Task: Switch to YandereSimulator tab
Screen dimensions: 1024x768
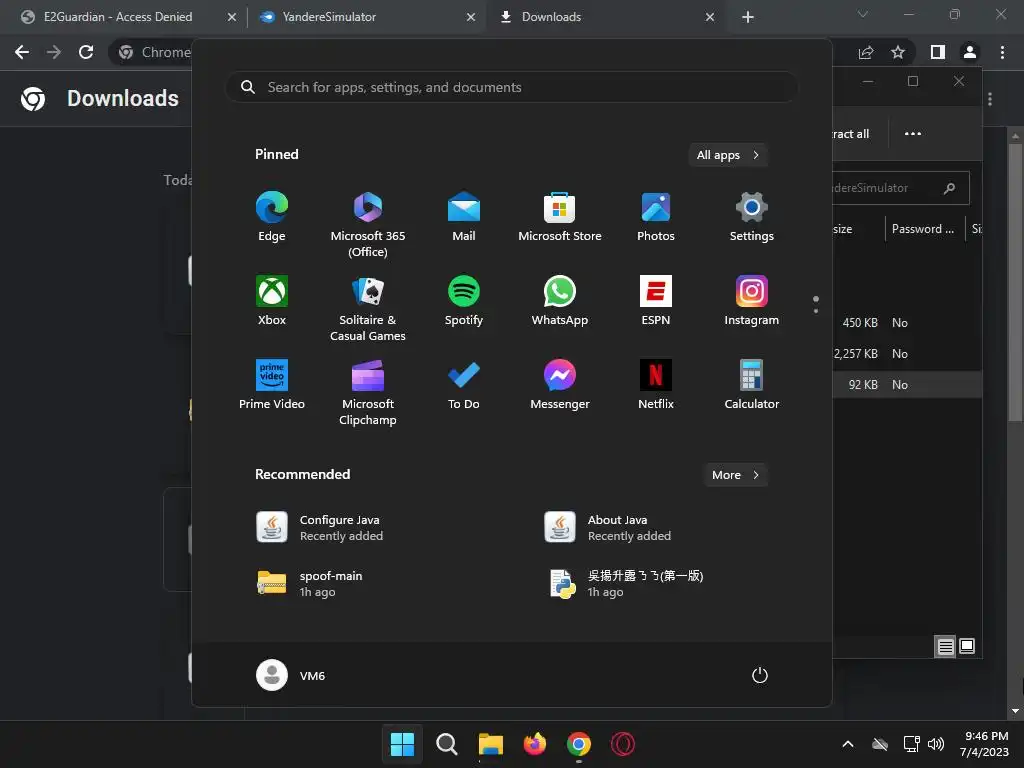Action: (328, 17)
